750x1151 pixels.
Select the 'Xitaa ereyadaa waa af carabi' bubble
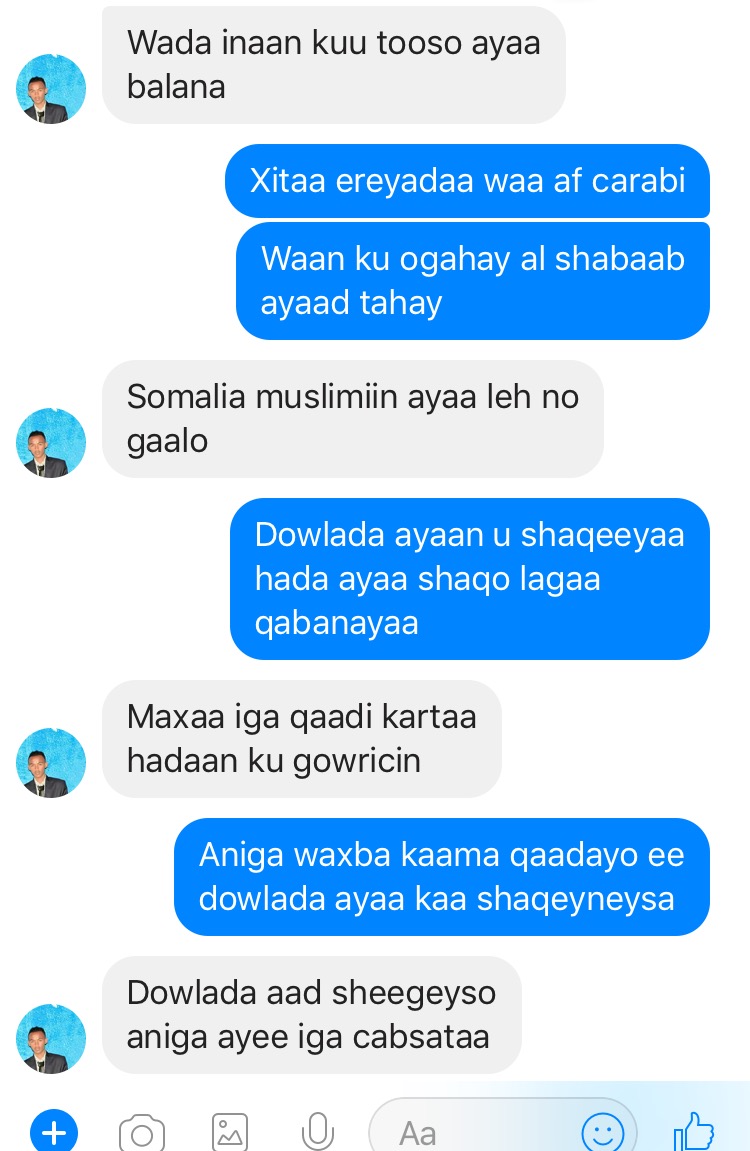tap(467, 181)
